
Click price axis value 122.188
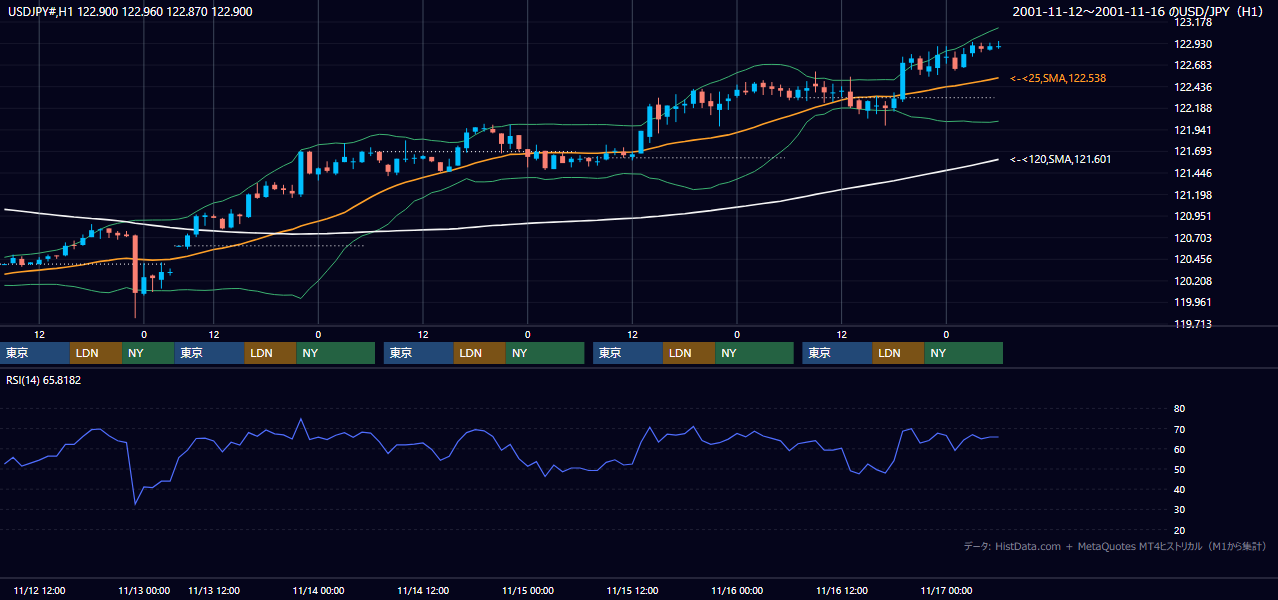tap(1193, 108)
